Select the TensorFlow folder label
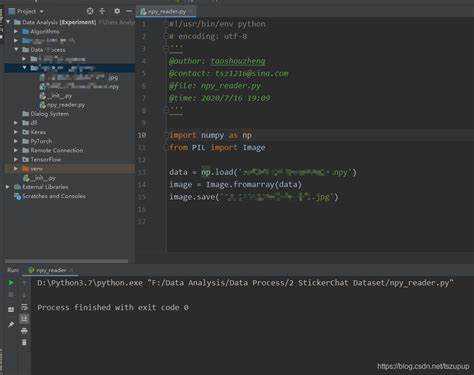 46,159
